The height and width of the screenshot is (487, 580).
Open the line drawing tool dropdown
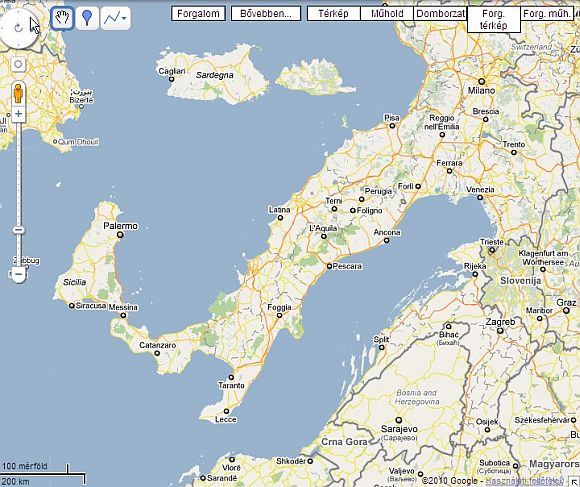pos(115,18)
